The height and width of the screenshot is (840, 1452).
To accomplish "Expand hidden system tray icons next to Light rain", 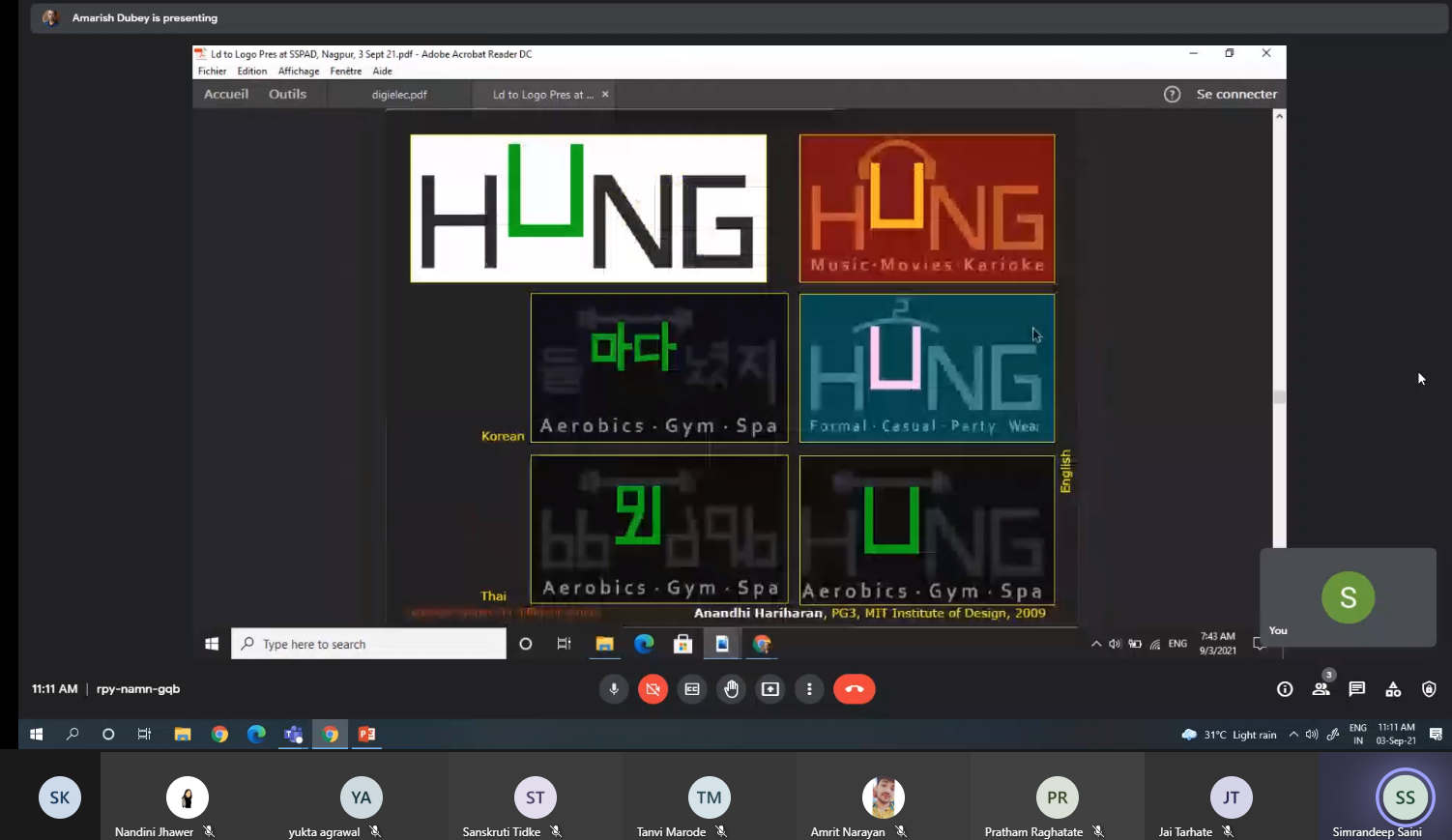I will (1293, 735).
